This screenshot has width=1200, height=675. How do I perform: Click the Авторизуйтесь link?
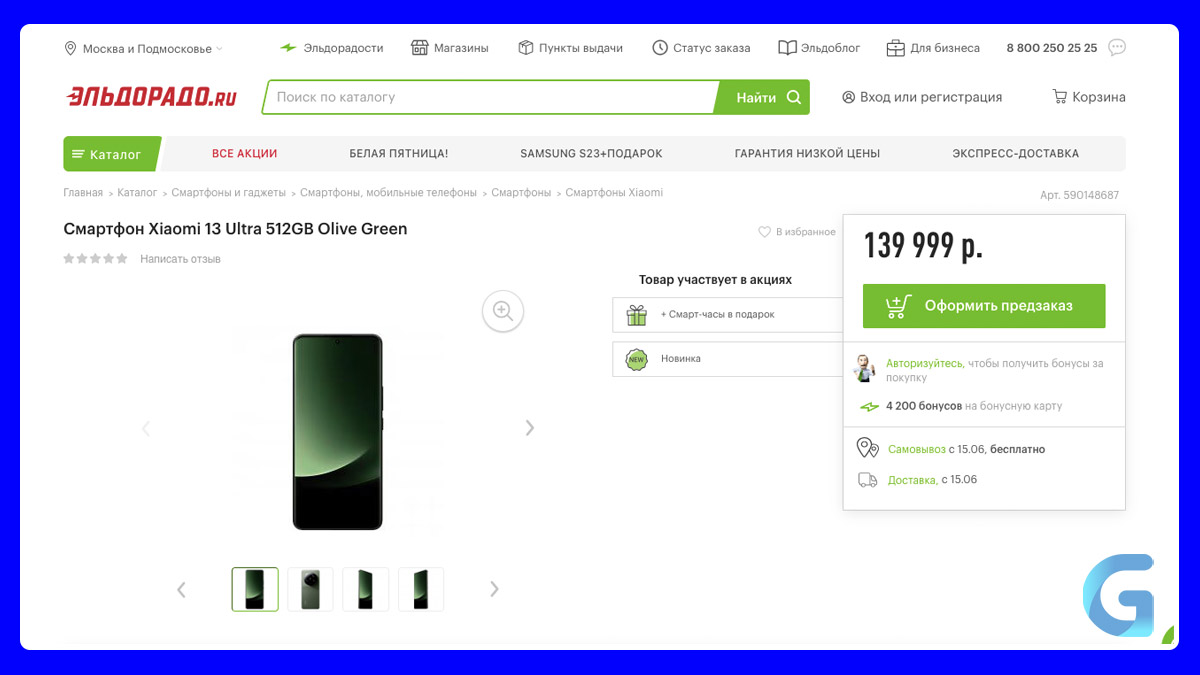pyautogui.click(x=924, y=364)
